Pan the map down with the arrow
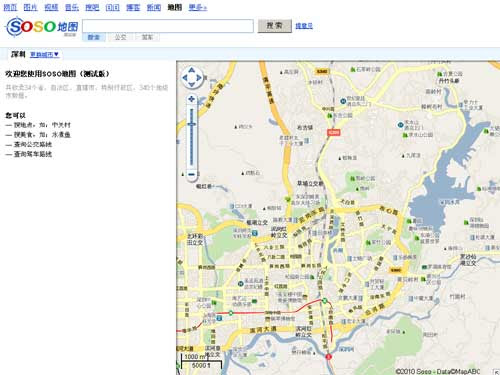 tap(191, 85)
